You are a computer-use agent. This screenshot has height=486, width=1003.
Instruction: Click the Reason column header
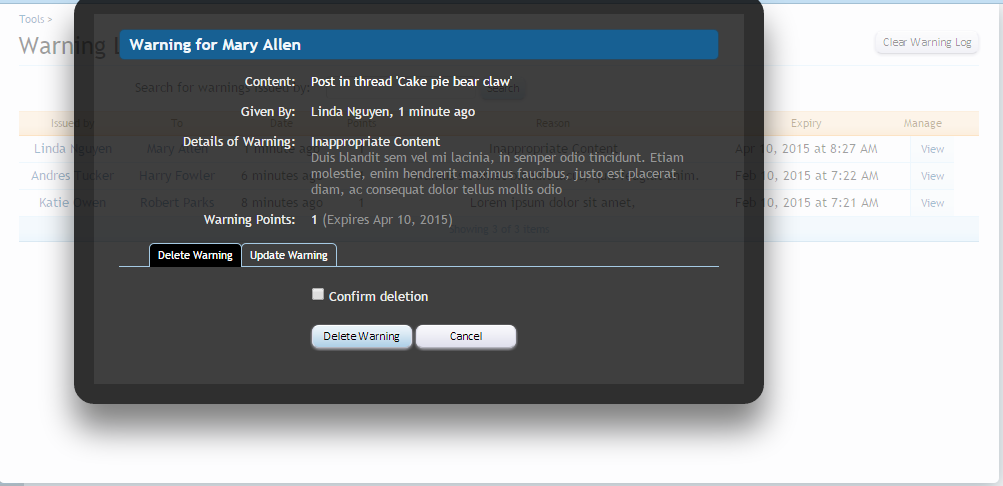(x=552, y=123)
